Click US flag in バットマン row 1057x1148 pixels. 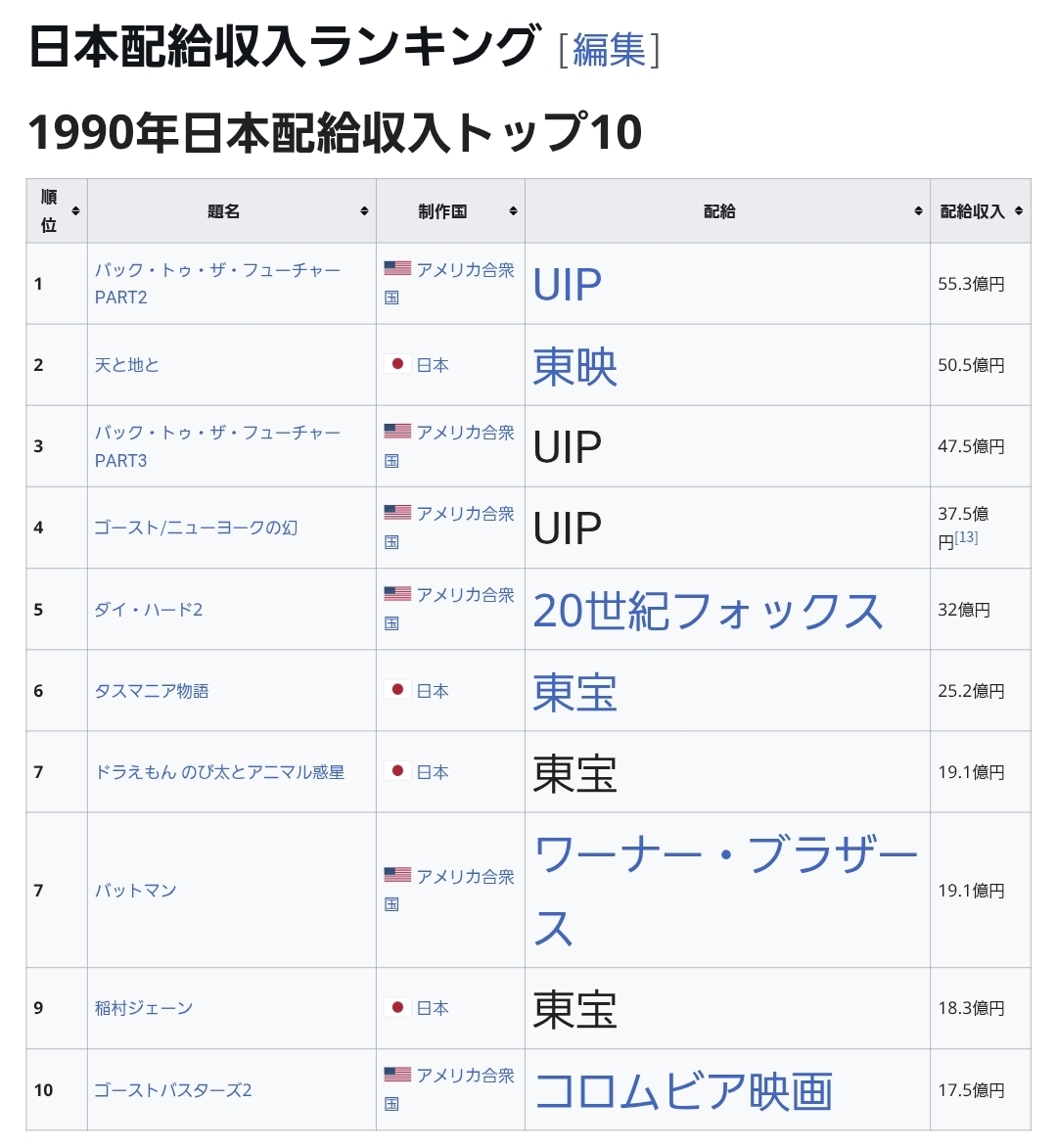tap(397, 875)
